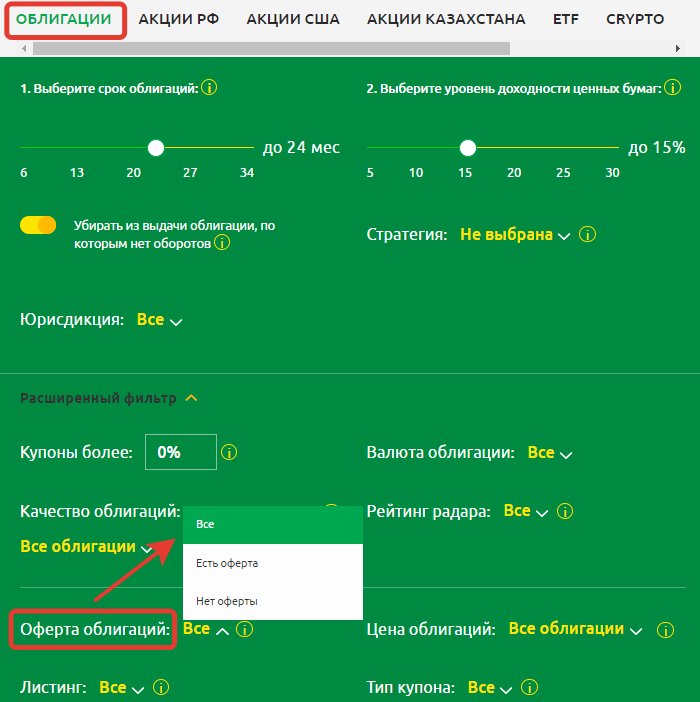Click info icon next to bond term heading

coord(209,88)
